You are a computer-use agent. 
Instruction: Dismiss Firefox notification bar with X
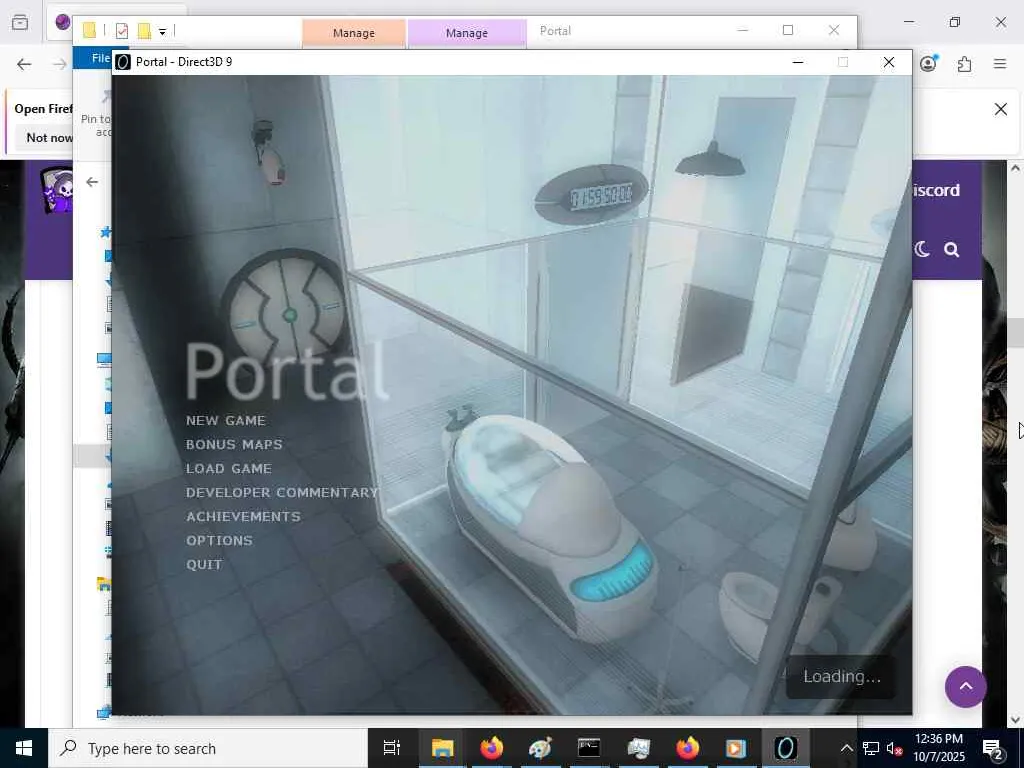[1000, 109]
